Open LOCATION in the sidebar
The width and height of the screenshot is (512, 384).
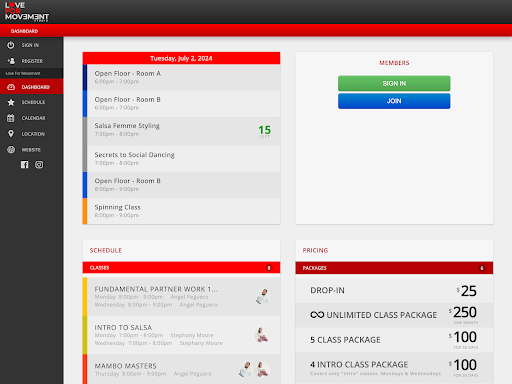(32, 134)
